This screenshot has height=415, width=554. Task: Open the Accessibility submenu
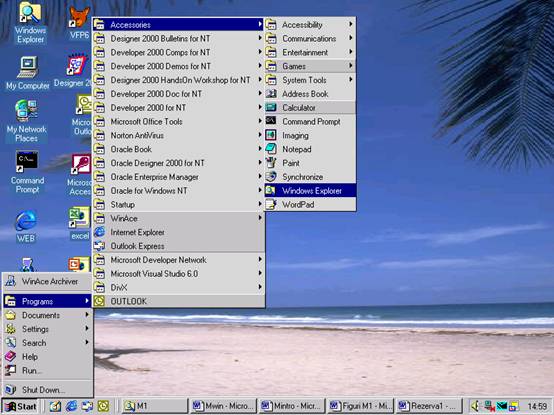pos(310,24)
